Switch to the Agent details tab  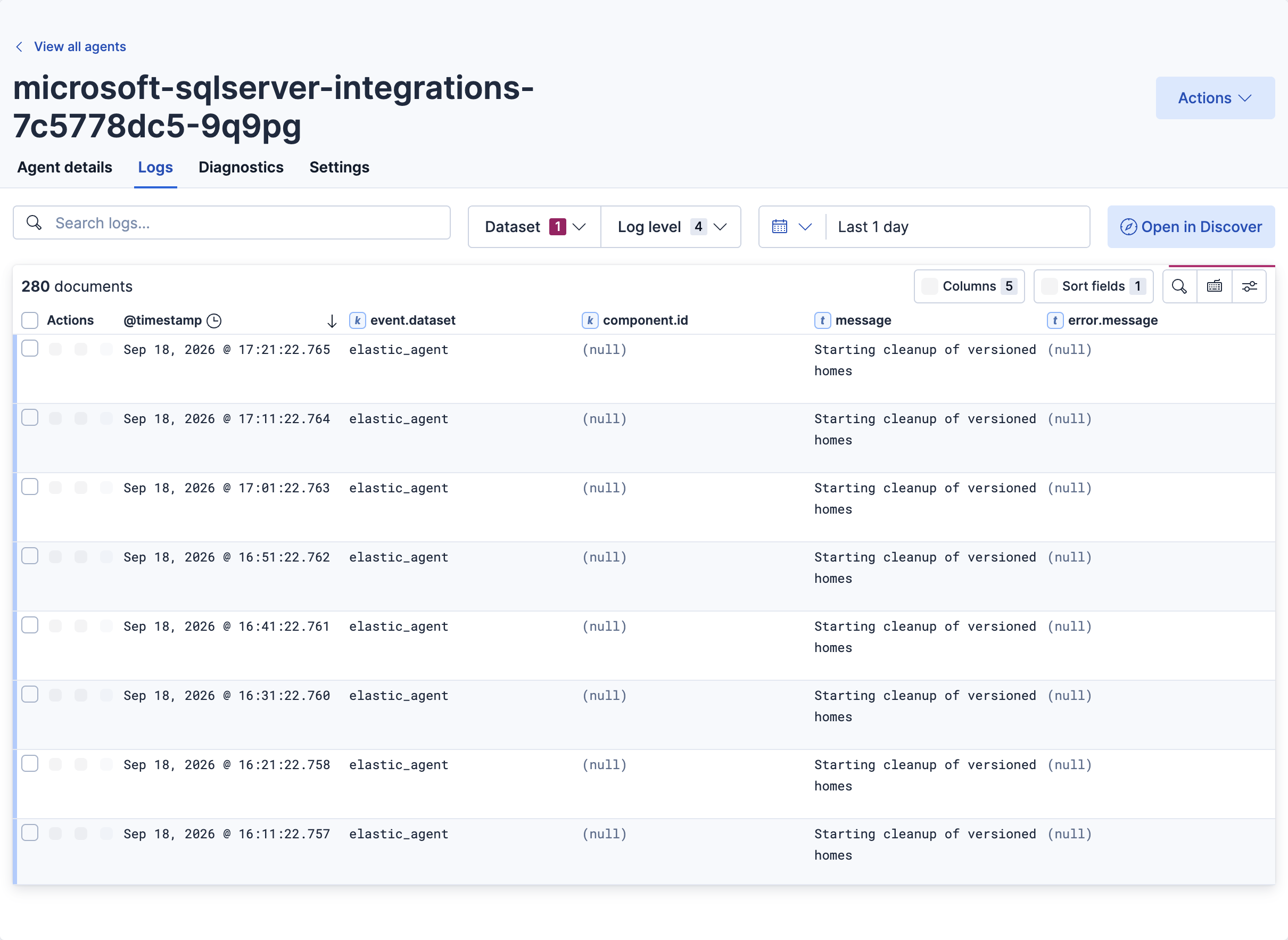click(x=65, y=167)
